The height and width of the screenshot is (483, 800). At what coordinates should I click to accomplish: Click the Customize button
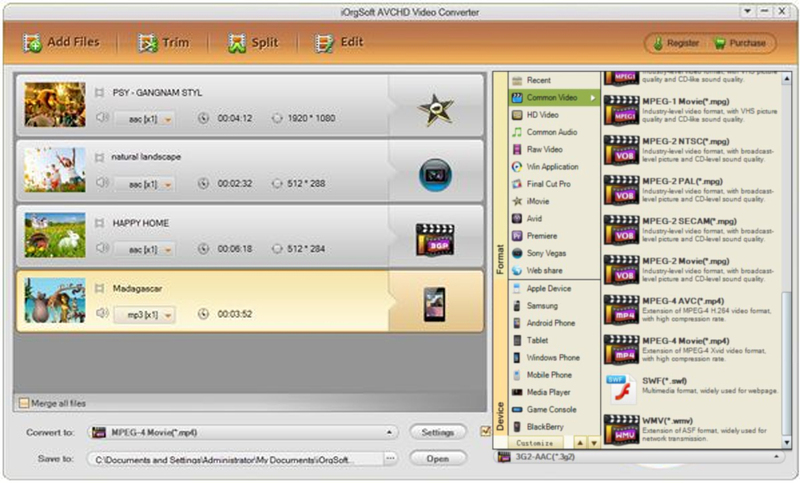[x=535, y=443]
